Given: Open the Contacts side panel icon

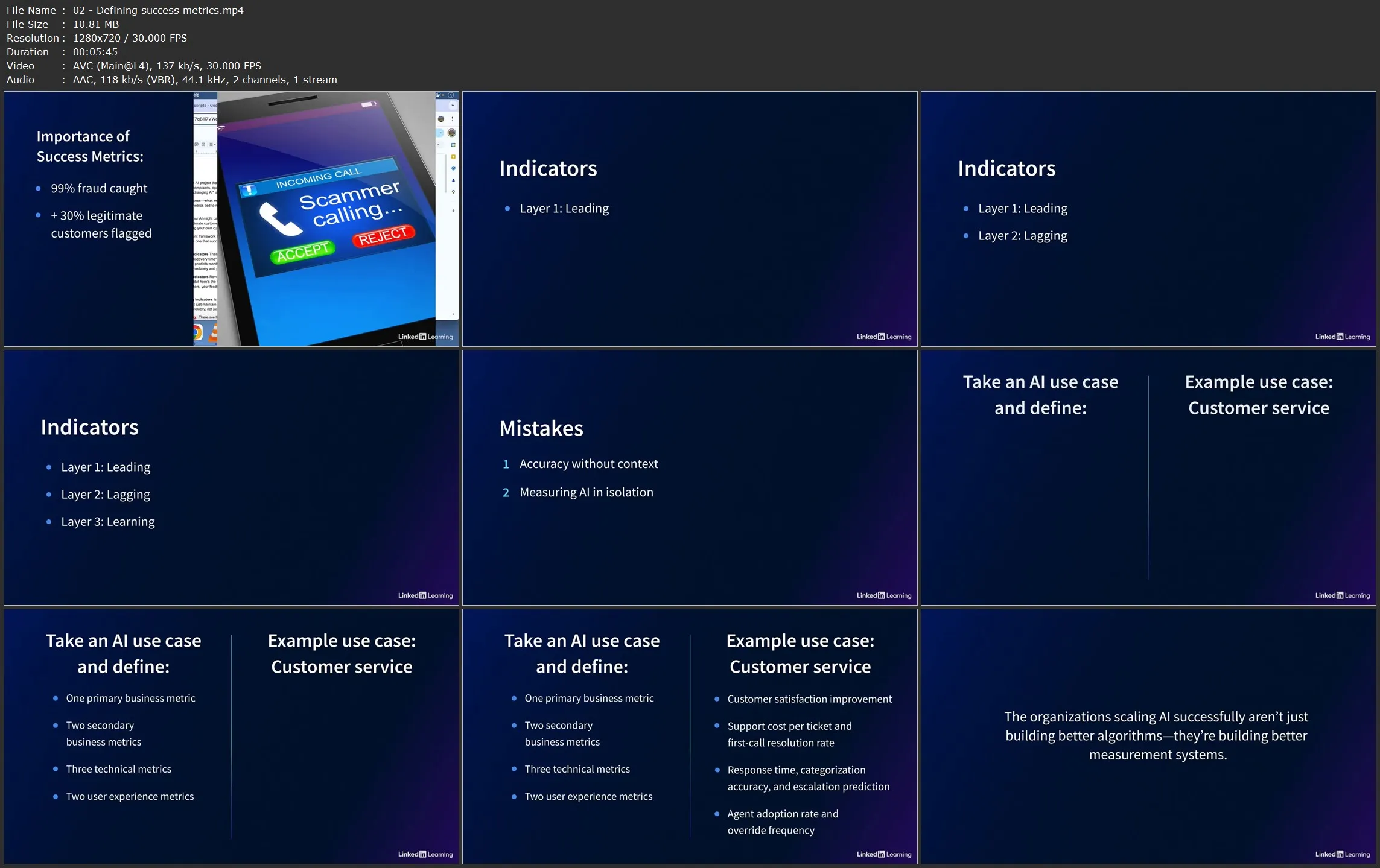Looking at the screenshot, I should pos(453,180).
